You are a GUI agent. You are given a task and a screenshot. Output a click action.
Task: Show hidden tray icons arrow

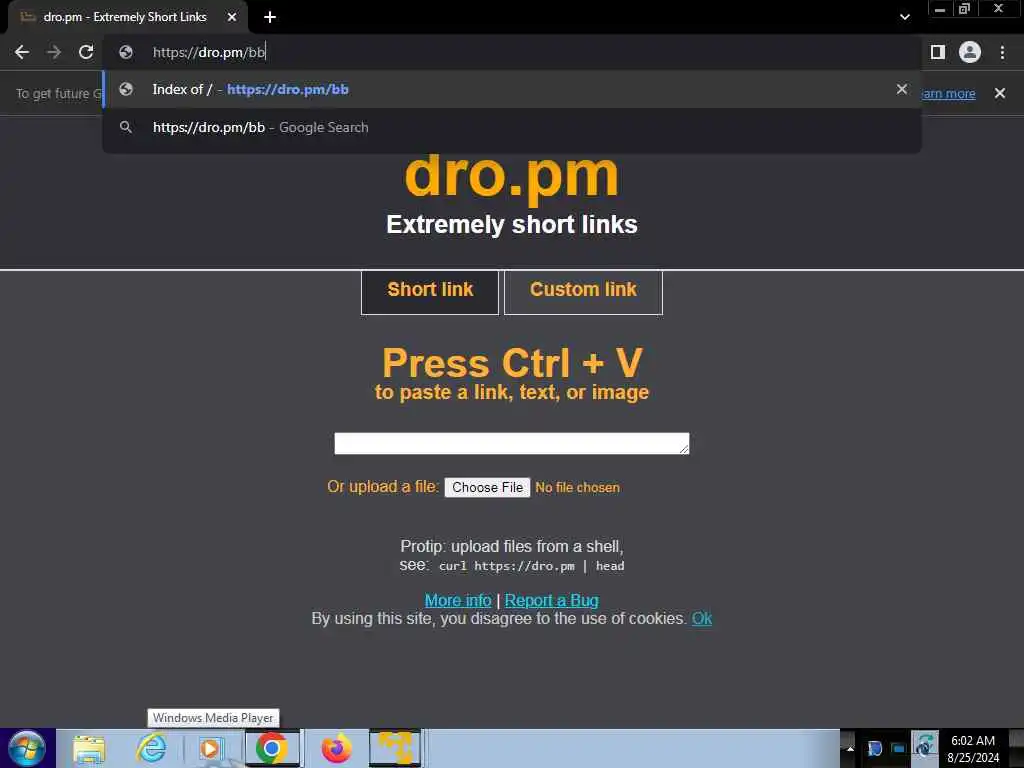[x=850, y=749]
